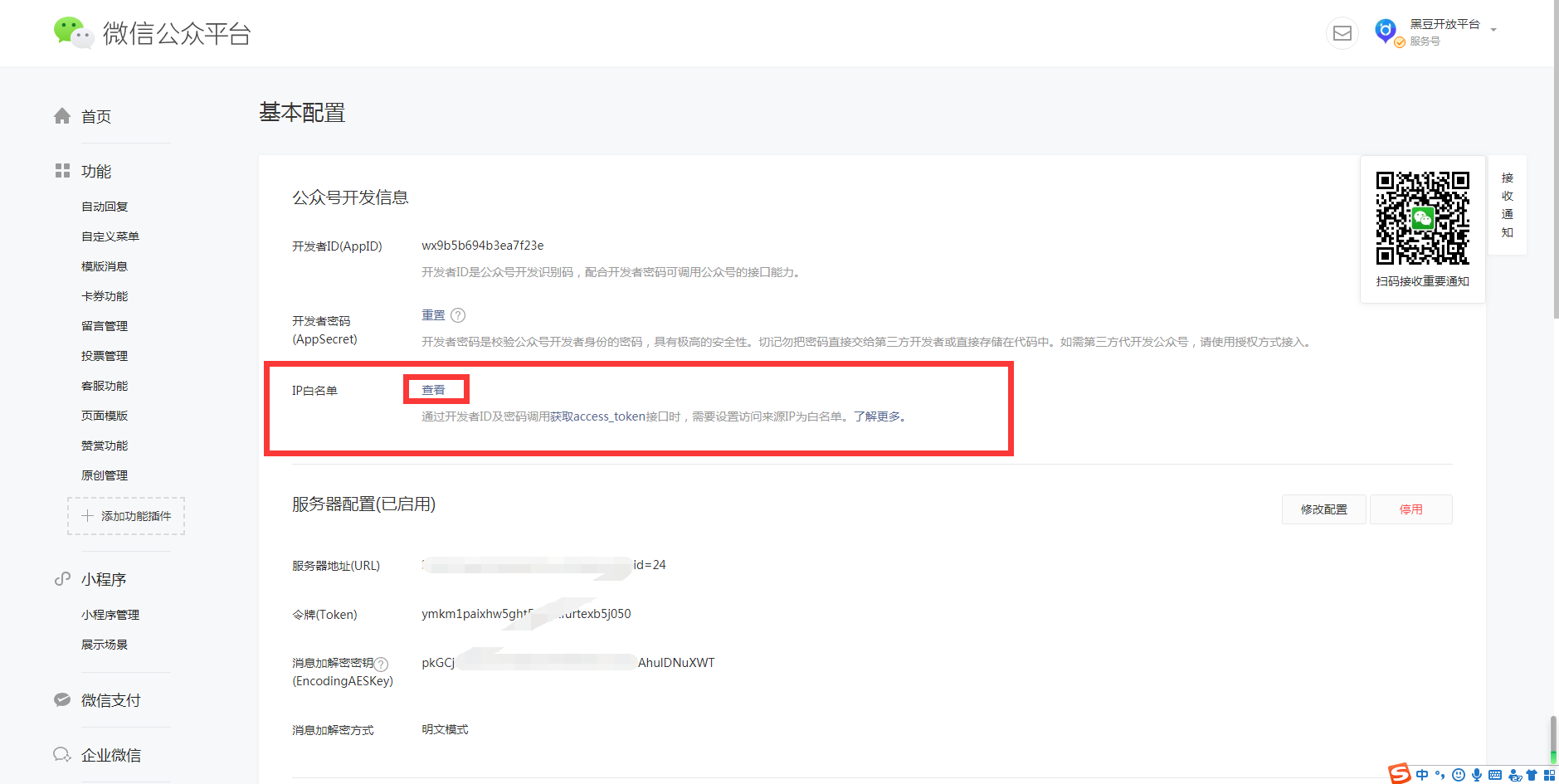
Task: Open soft keyboard icon in IME bar
Action: click(x=1495, y=775)
